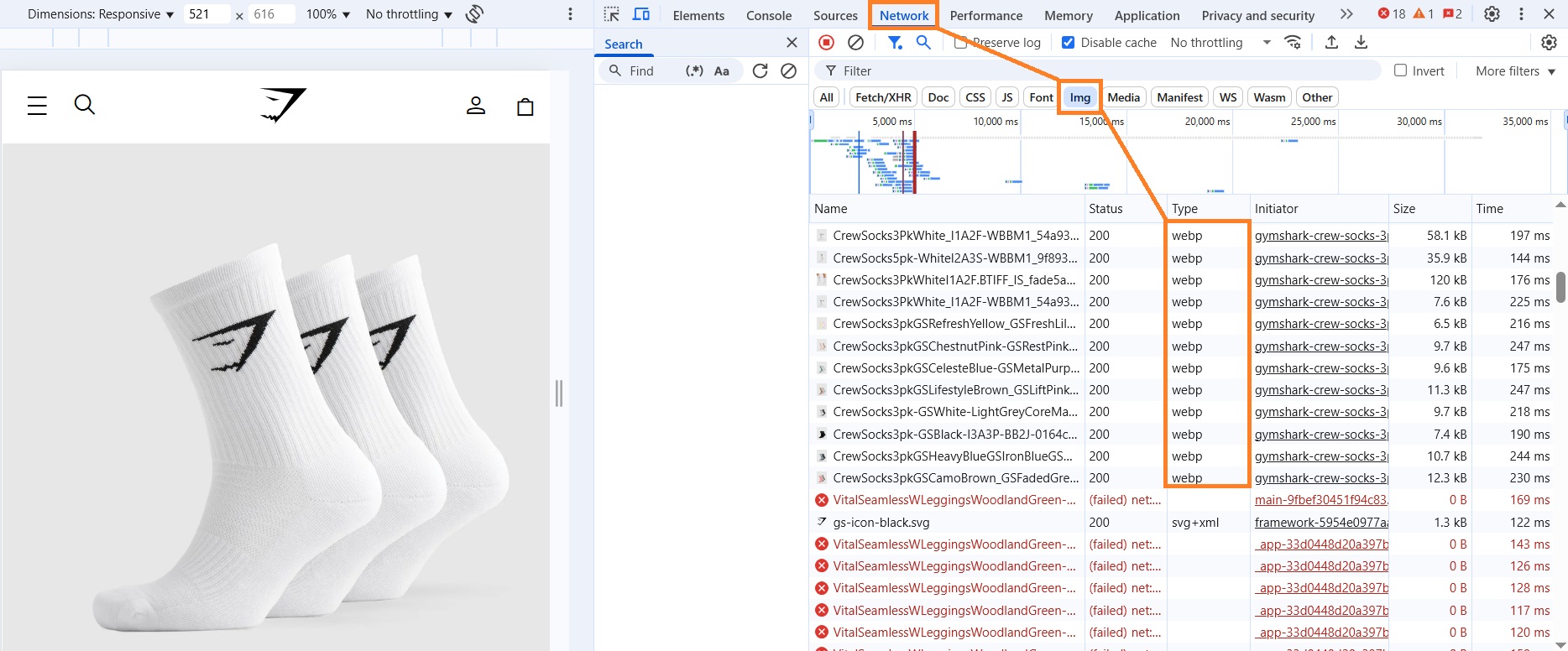
Task: Click the rotate device icon
Action: 474,14
